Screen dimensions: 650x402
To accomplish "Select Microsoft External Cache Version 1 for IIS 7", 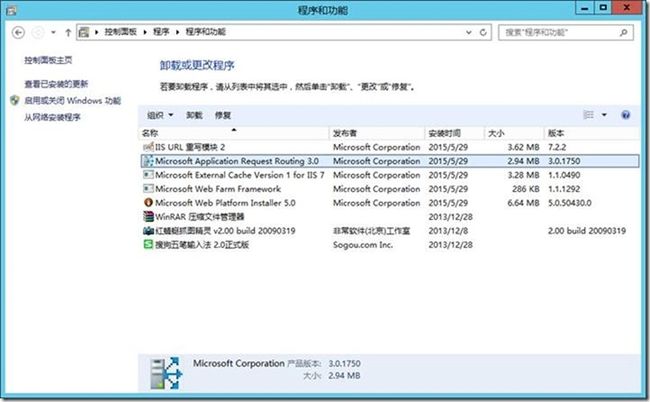I will click(240, 175).
